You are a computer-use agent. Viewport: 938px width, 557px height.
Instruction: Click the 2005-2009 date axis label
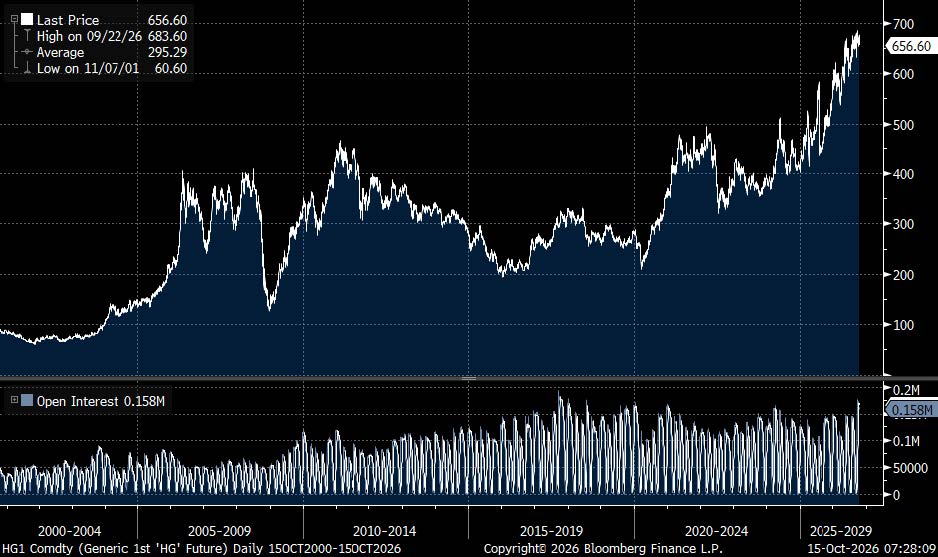pyautogui.click(x=220, y=531)
